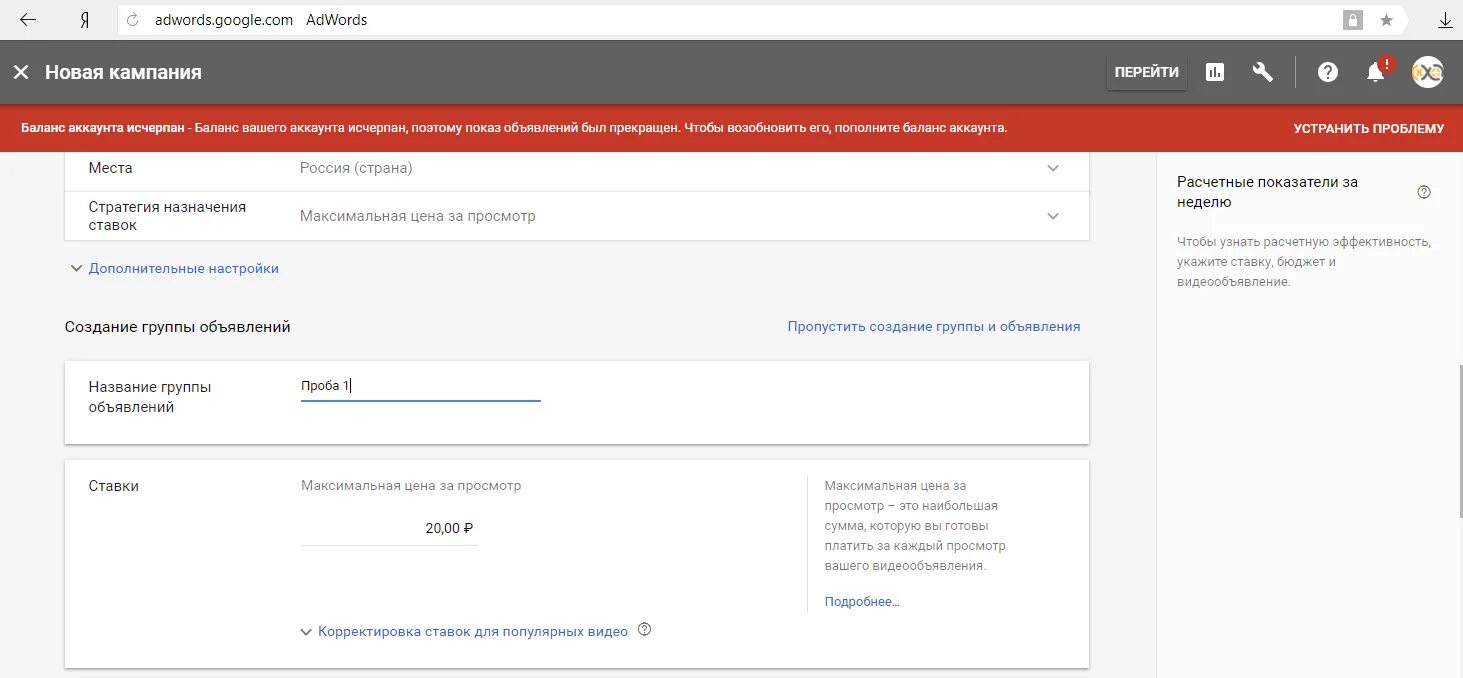1463x678 pixels.
Task: Open help for weekly estimates panel
Action: tap(1424, 192)
